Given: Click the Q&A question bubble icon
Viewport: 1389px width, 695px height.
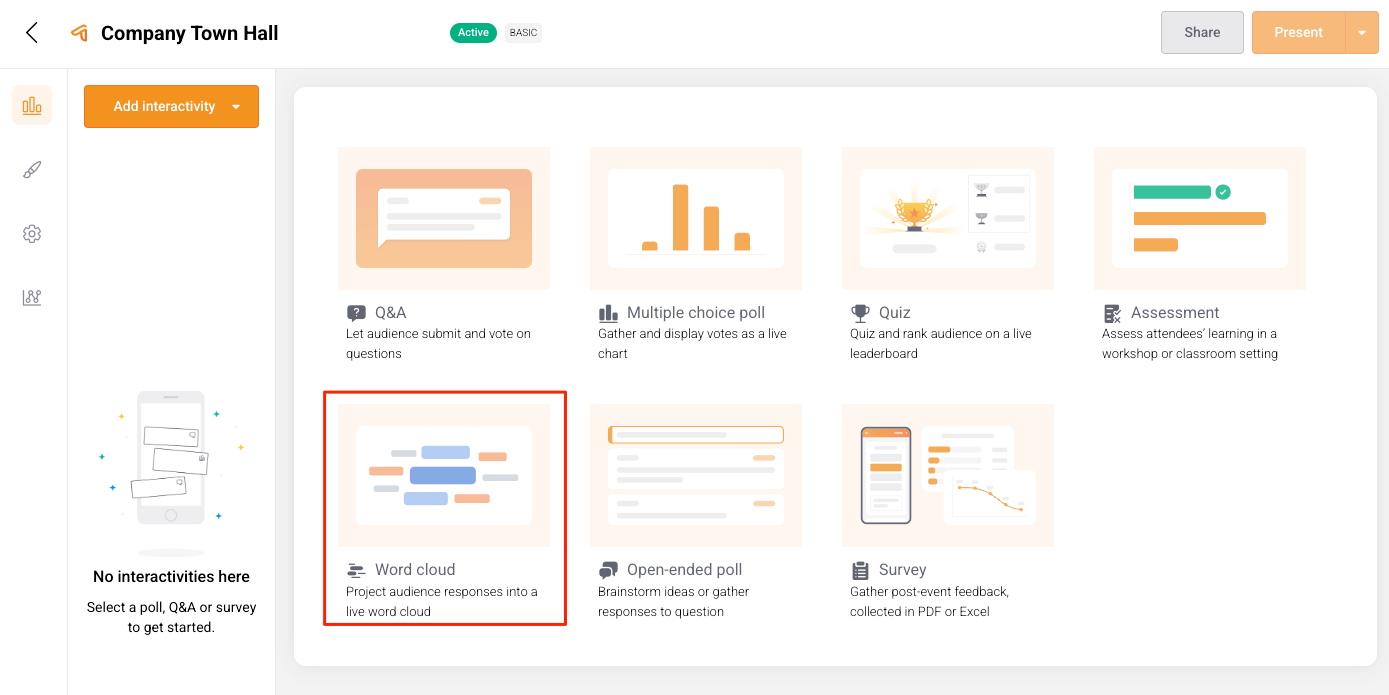Looking at the screenshot, I should (x=356, y=313).
